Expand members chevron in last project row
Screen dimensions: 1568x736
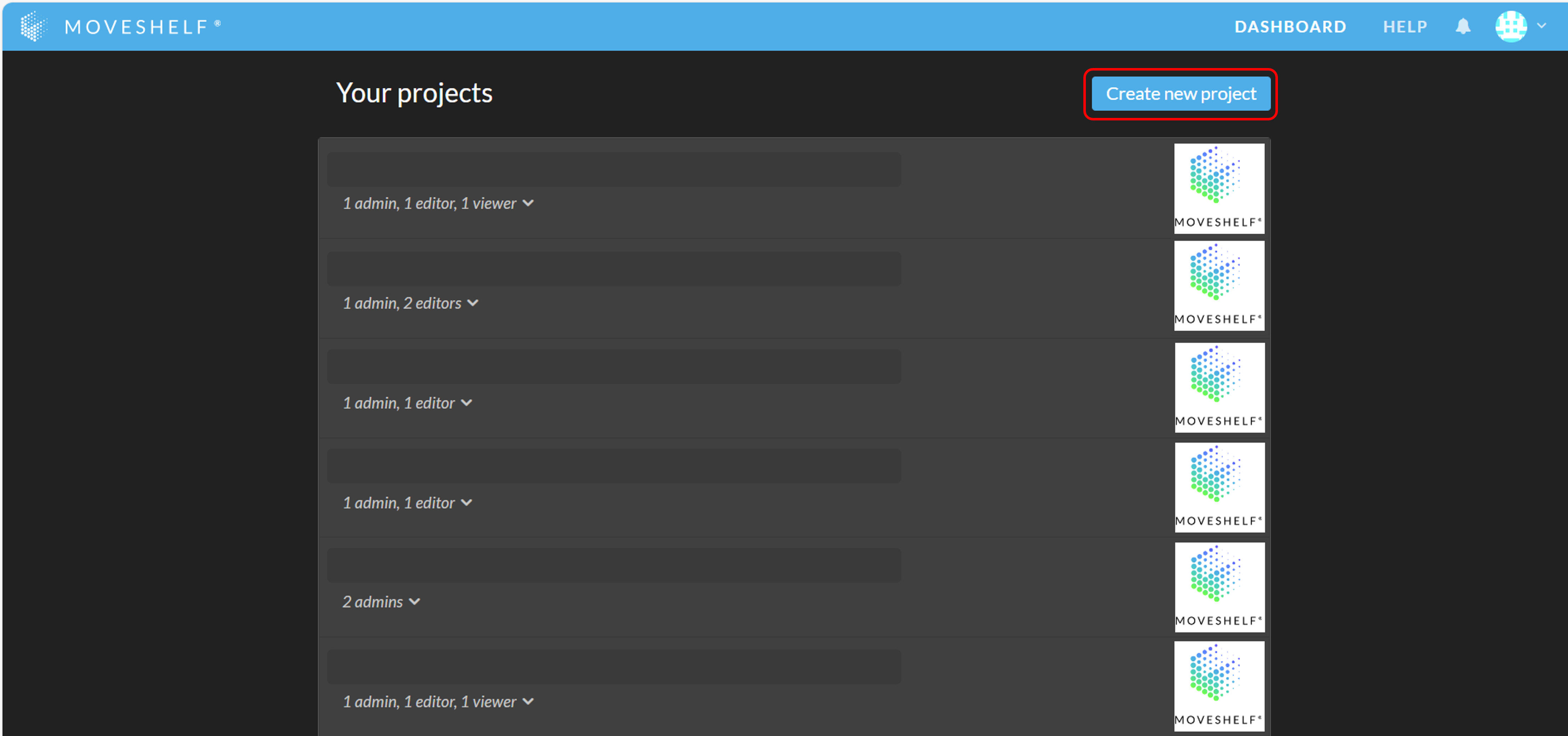tap(528, 701)
